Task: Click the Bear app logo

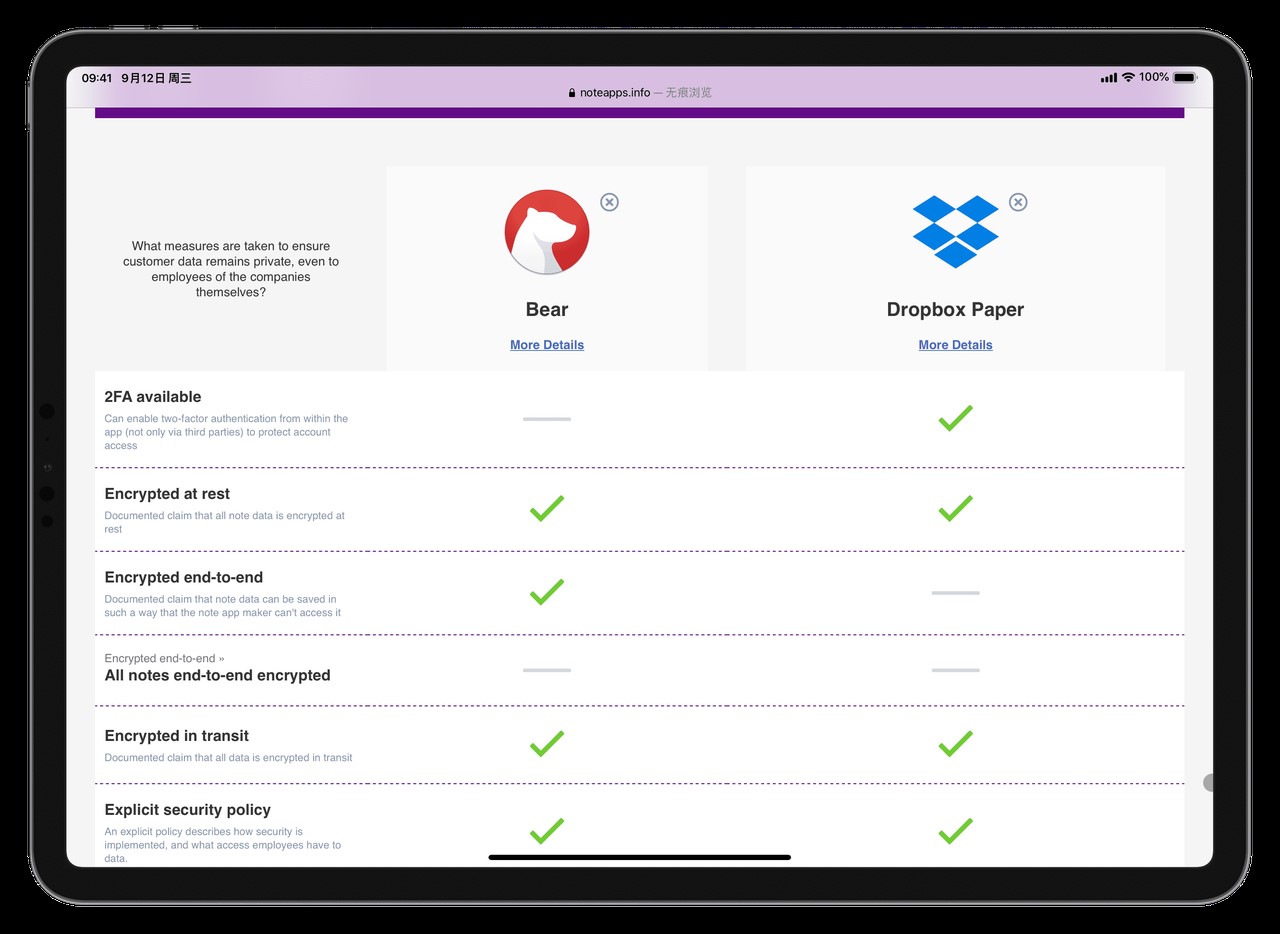Action: pyautogui.click(x=547, y=232)
